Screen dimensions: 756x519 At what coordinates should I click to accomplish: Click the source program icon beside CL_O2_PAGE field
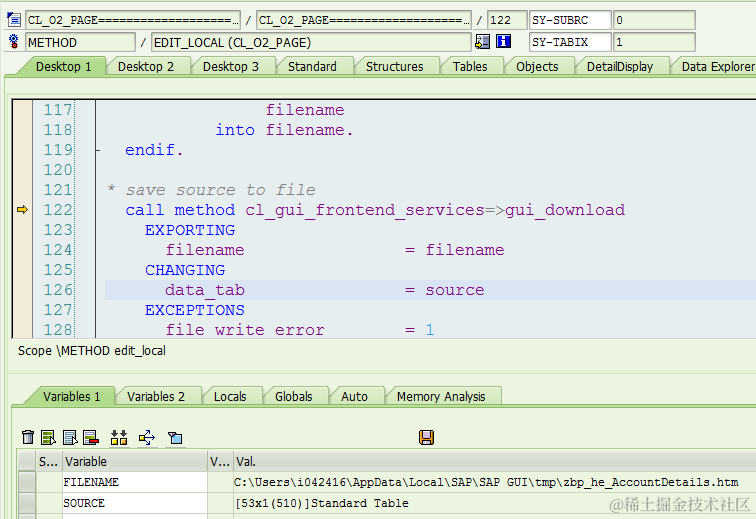pyautogui.click(x=14, y=20)
